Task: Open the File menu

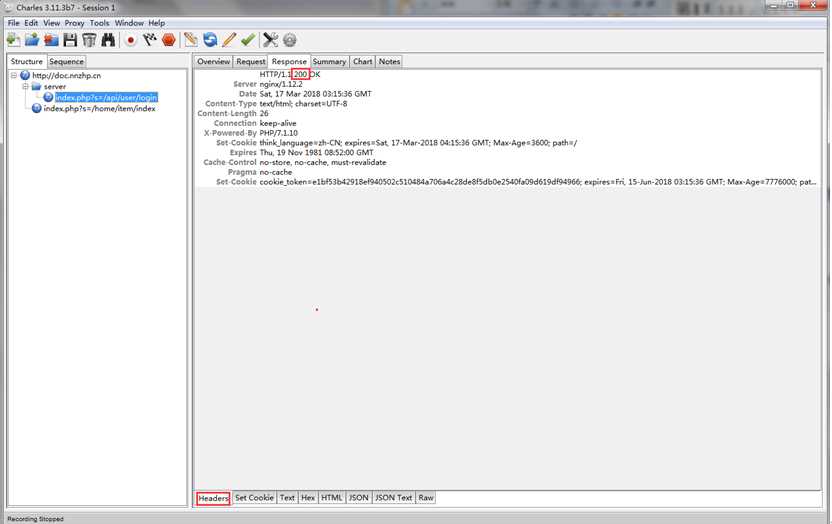Action: 13,23
